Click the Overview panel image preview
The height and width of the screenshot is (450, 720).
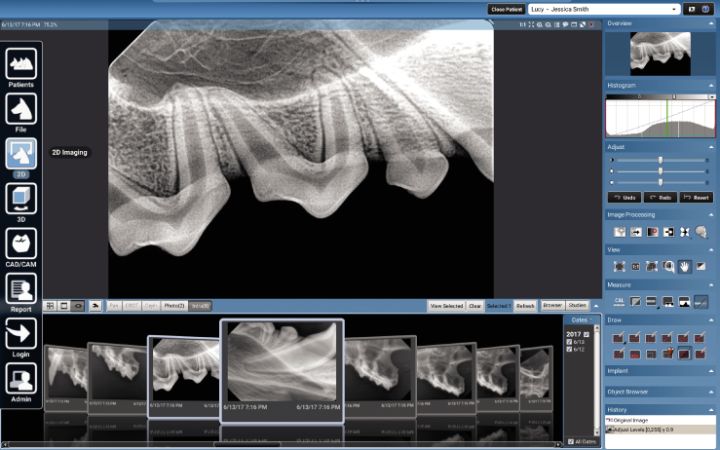(660, 54)
